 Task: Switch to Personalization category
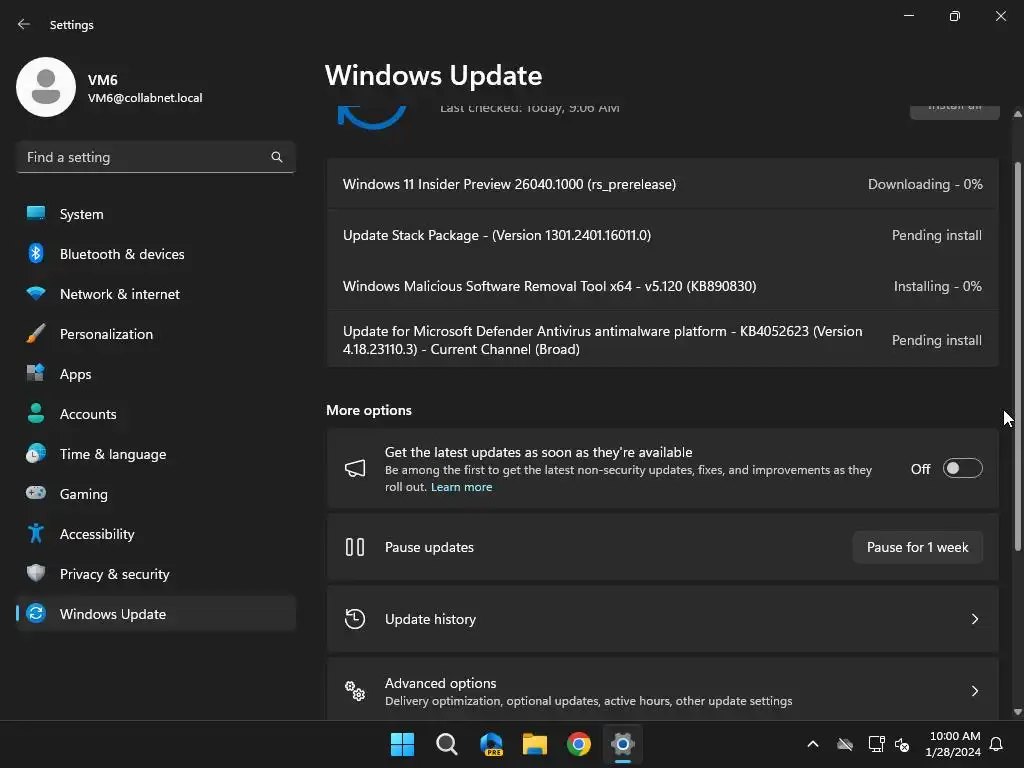(156, 334)
